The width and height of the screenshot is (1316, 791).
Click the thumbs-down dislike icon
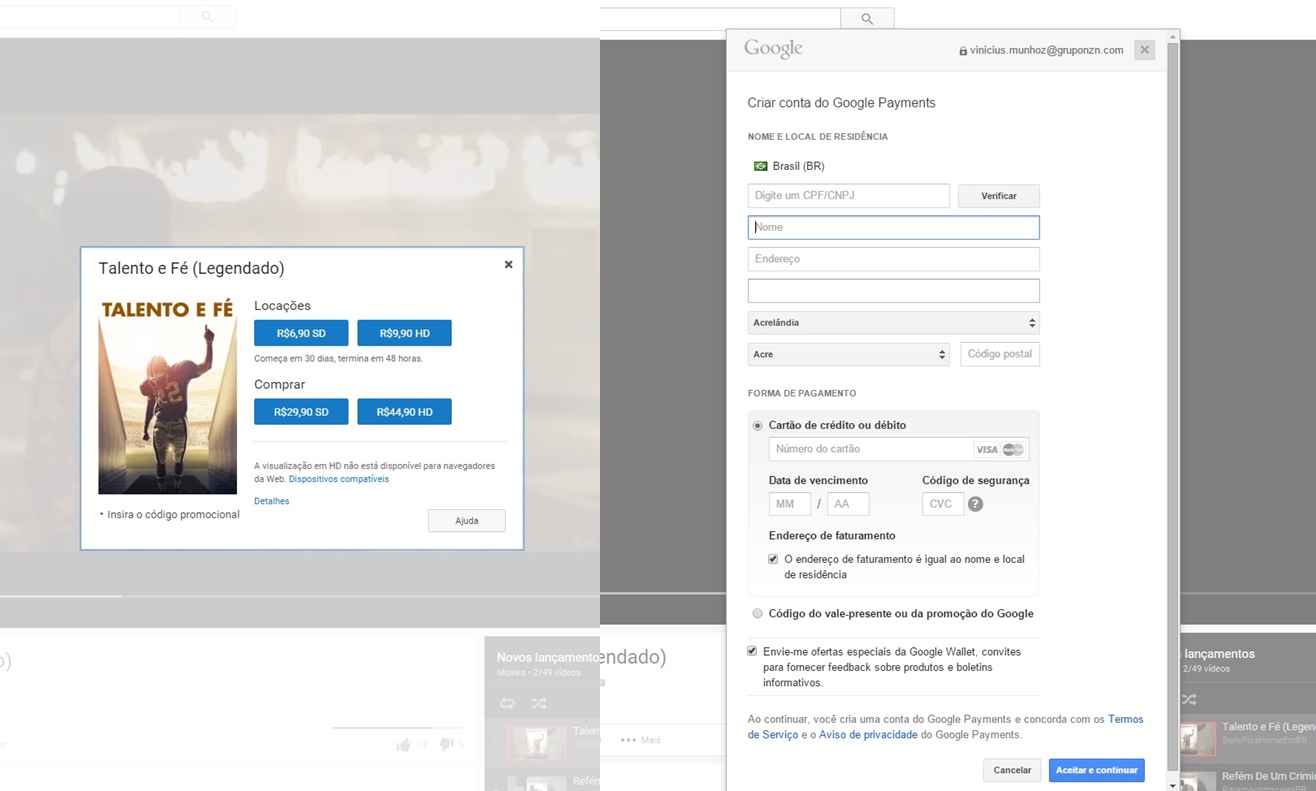pos(446,745)
